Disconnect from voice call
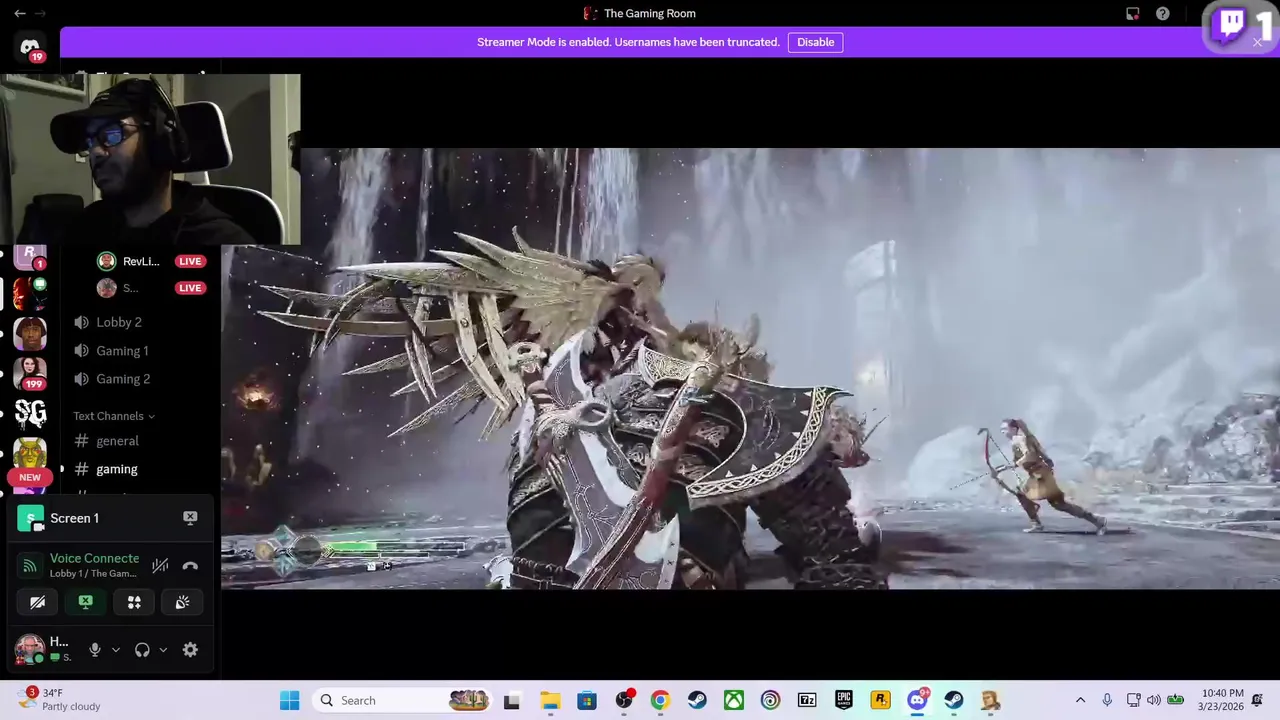The height and width of the screenshot is (720, 1280). pos(190,566)
